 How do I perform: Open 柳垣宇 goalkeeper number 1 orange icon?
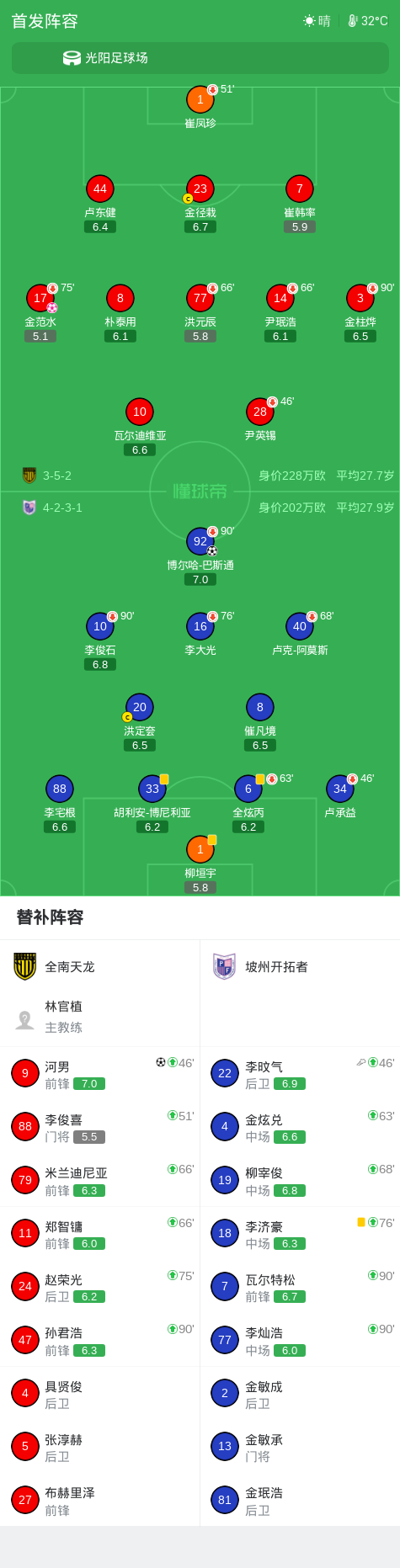point(200,849)
